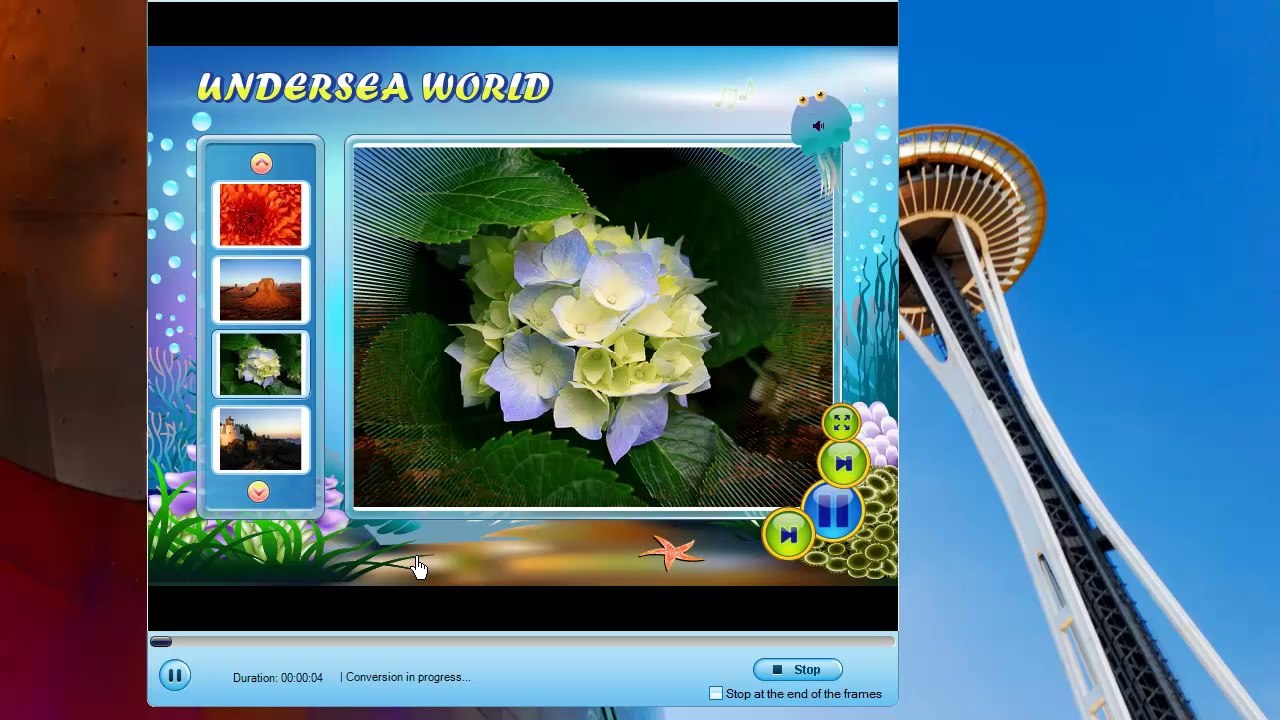The height and width of the screenshot is (720, 1280).
Task: Switch the slideshow preview to fullscreen
Action: (x=841, y=423)
